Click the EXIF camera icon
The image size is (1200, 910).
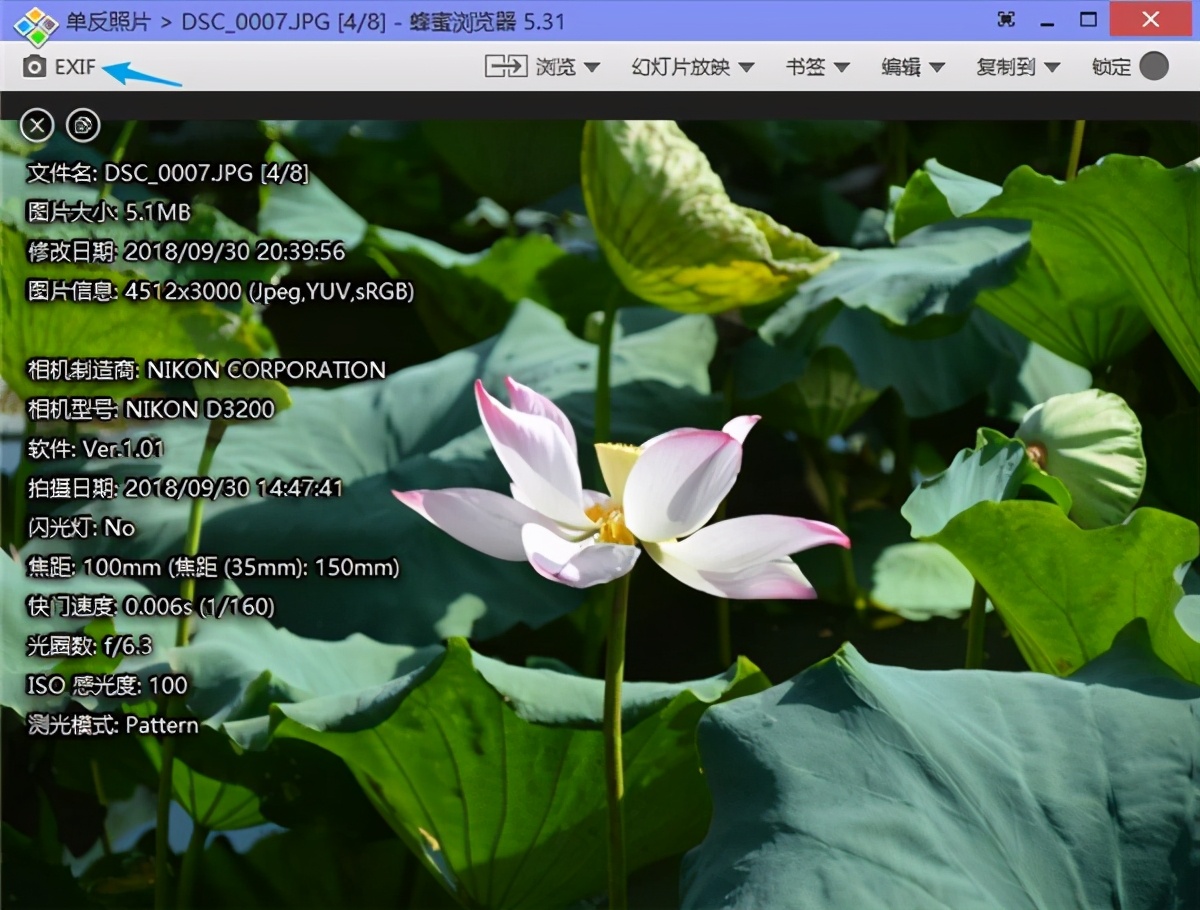(x=35, y=67)
